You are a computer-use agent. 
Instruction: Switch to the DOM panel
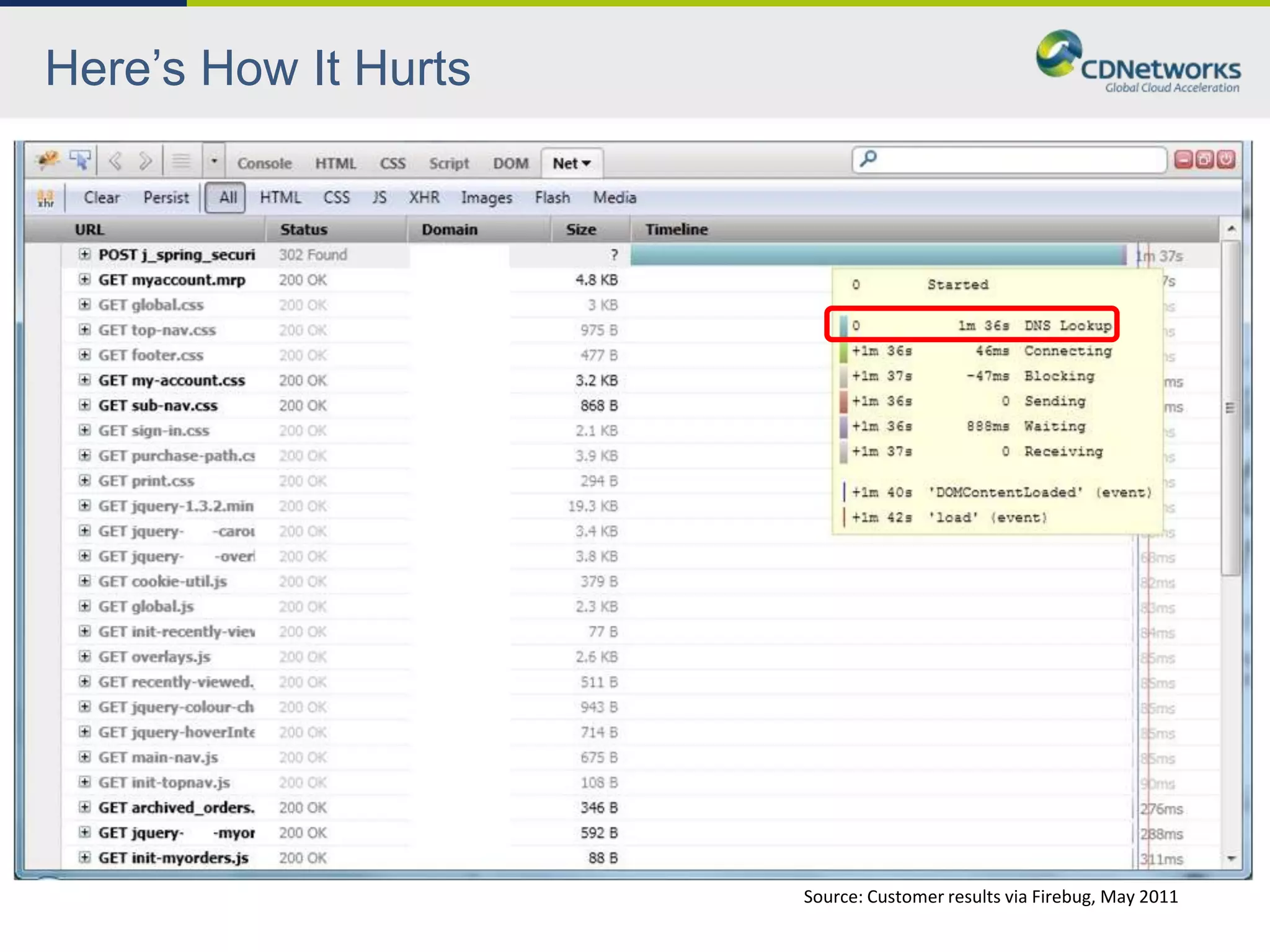511,164
